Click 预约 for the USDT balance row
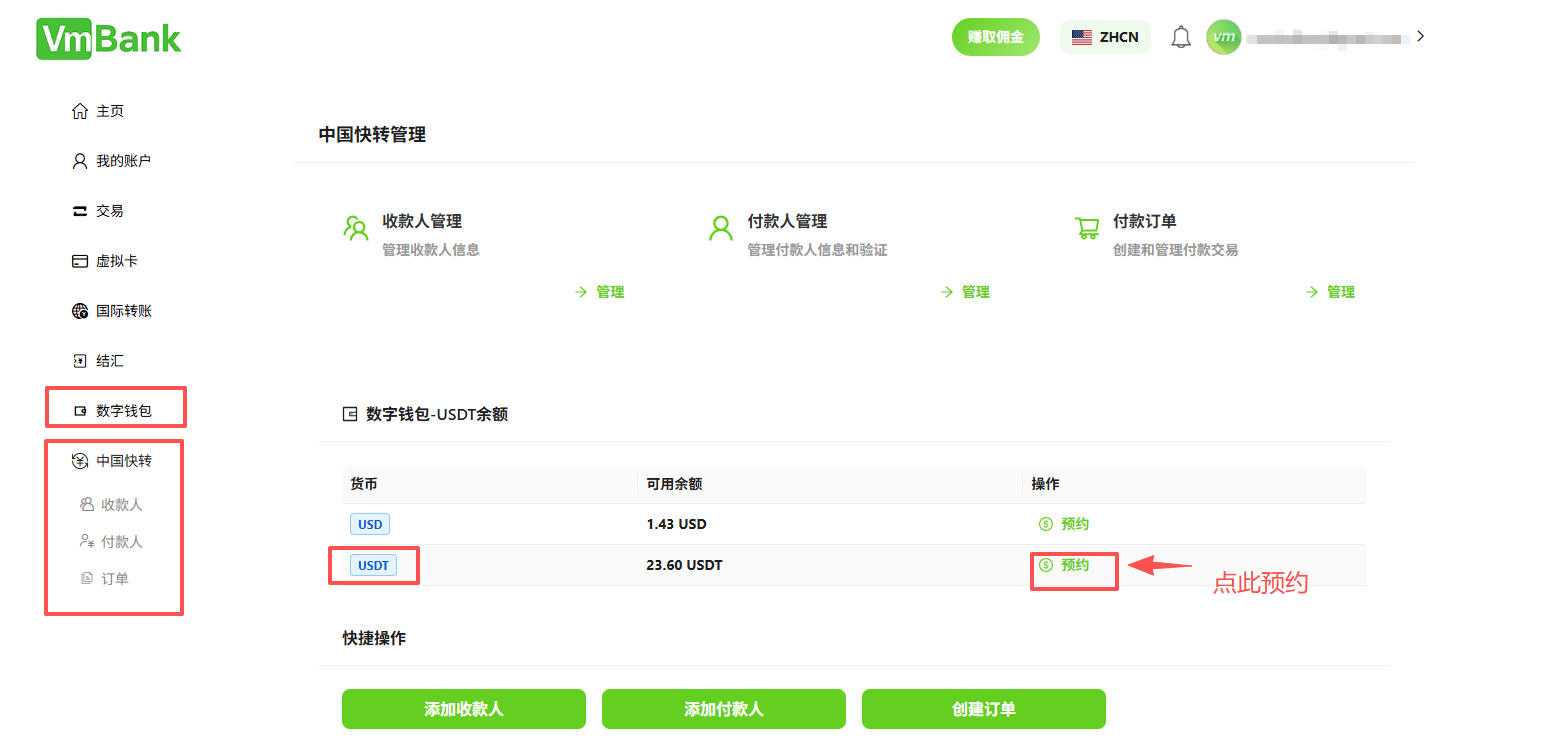 pos(1073,571)
